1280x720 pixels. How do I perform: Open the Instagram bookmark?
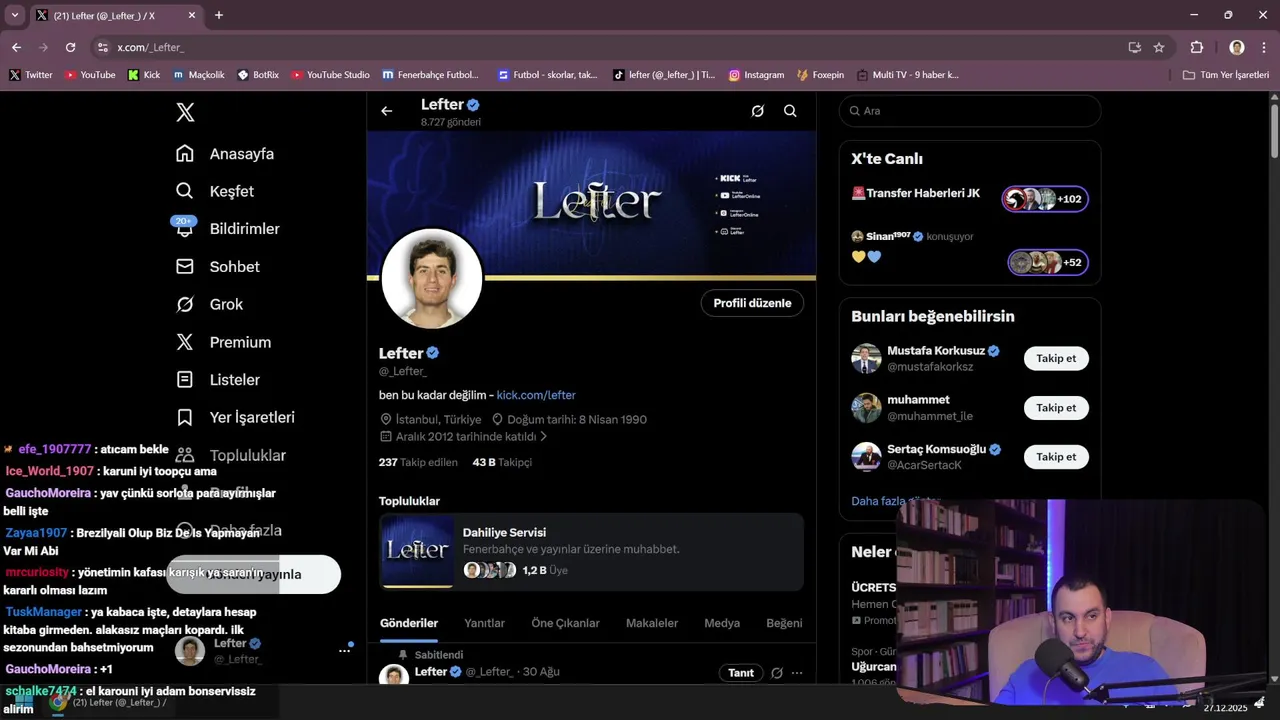point(756,75)
